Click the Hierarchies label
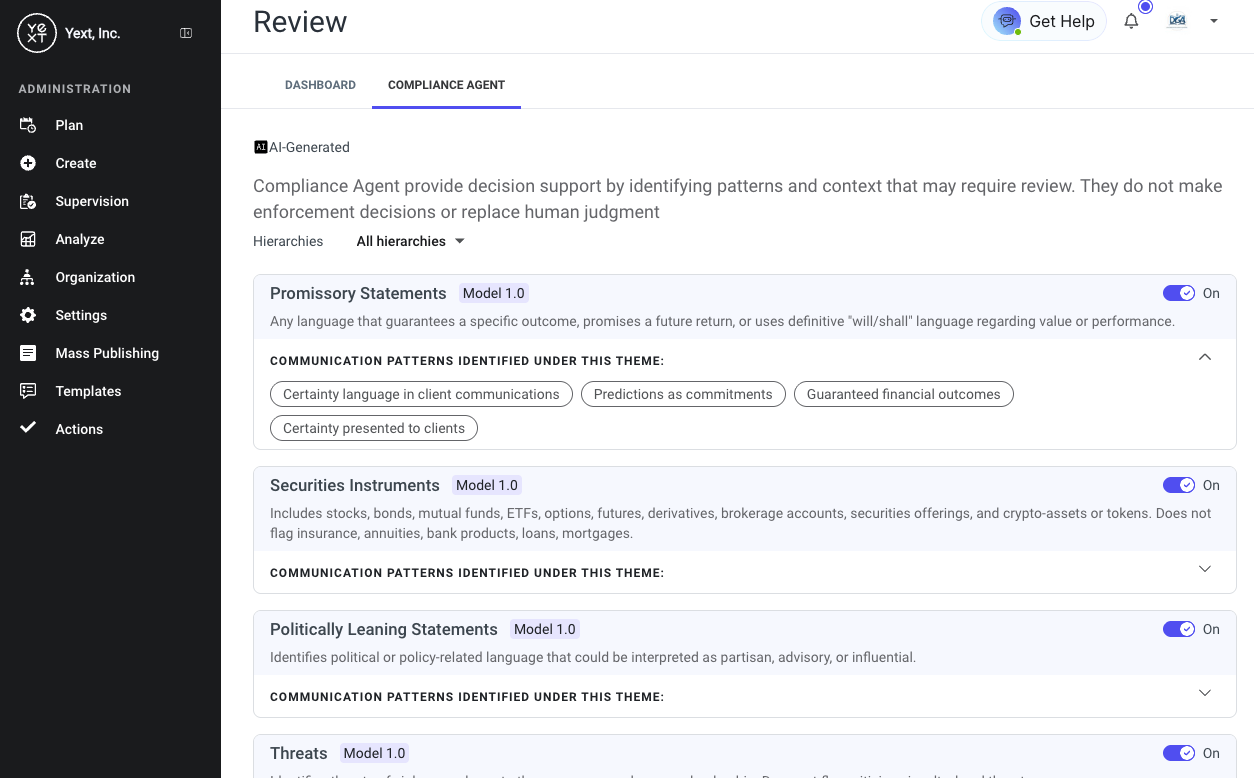Screen dimensions: 1254x778 click(288, 241)
